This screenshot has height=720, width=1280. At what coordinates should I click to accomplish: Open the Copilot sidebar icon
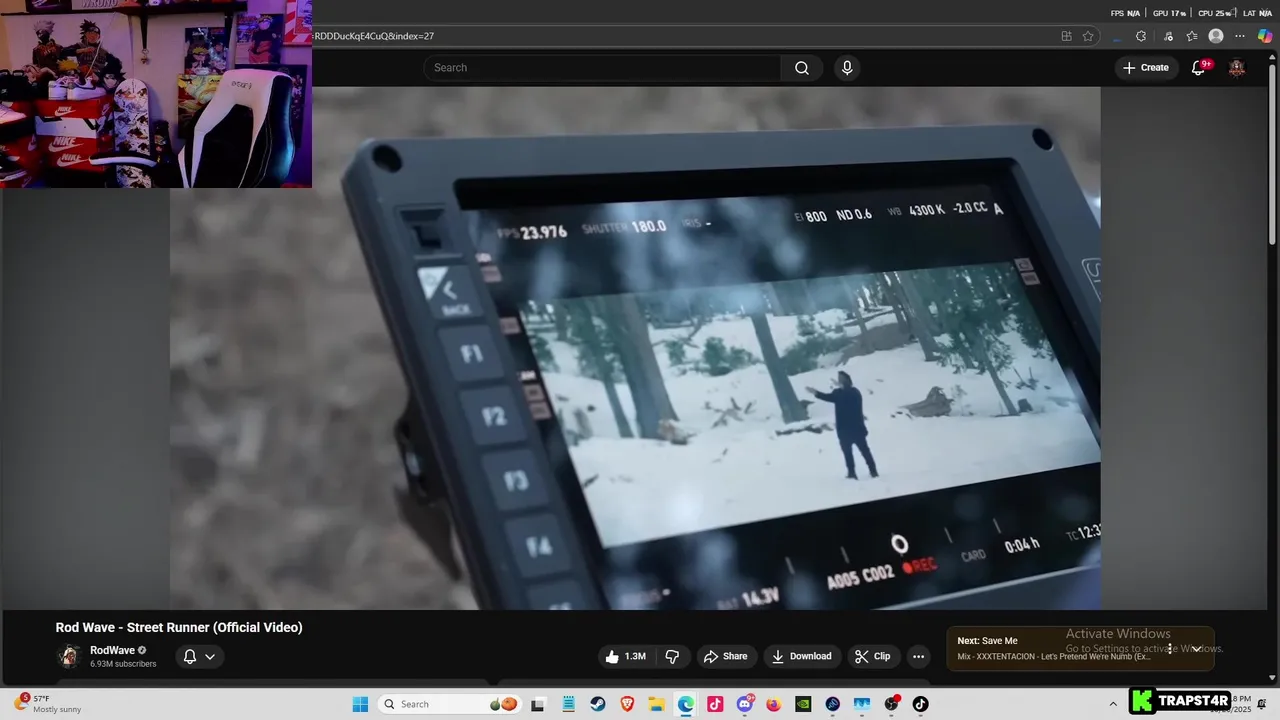1265,36
